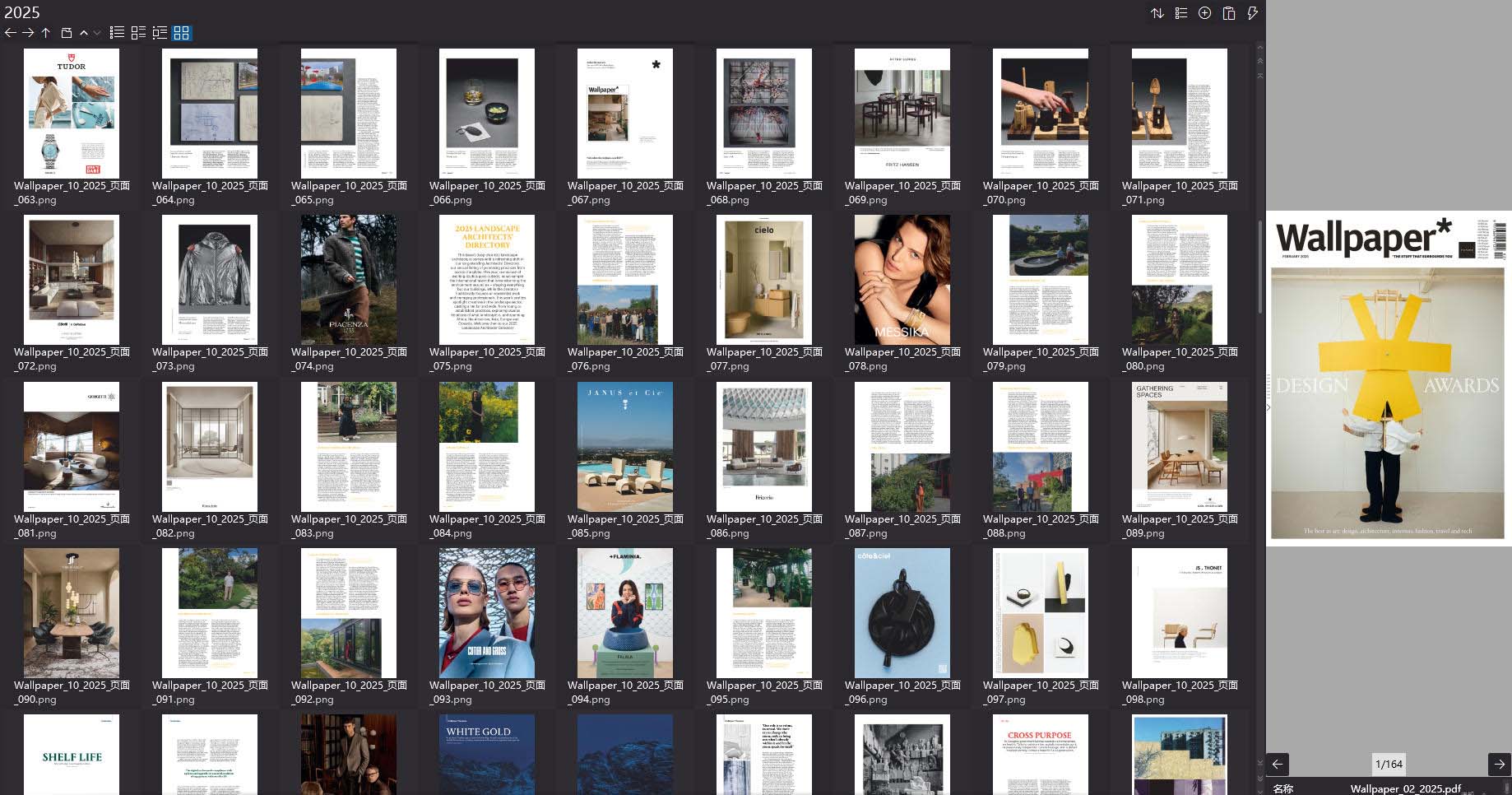
Task: Add a new item with the plus icon
Action: tap(1204, 13)
